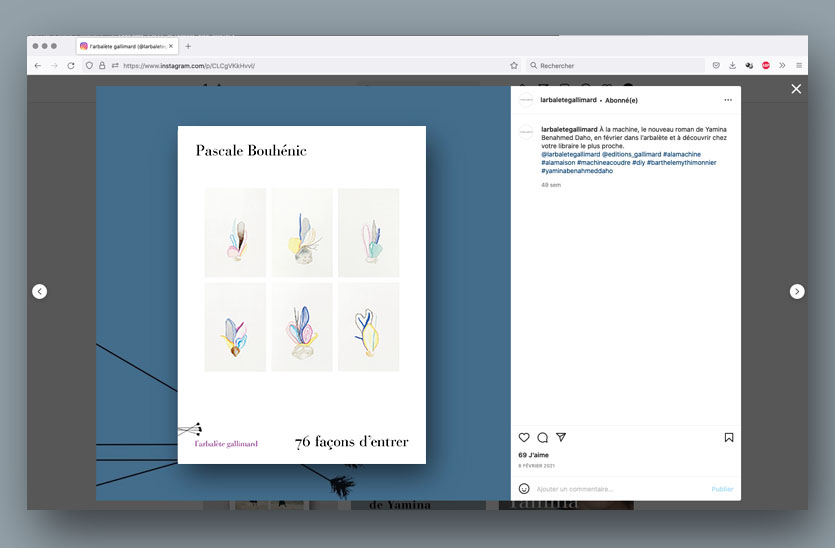The height and width of the screenshot is (548, 835).
Task: Click the Publier button
Action: tap(722, 489)
